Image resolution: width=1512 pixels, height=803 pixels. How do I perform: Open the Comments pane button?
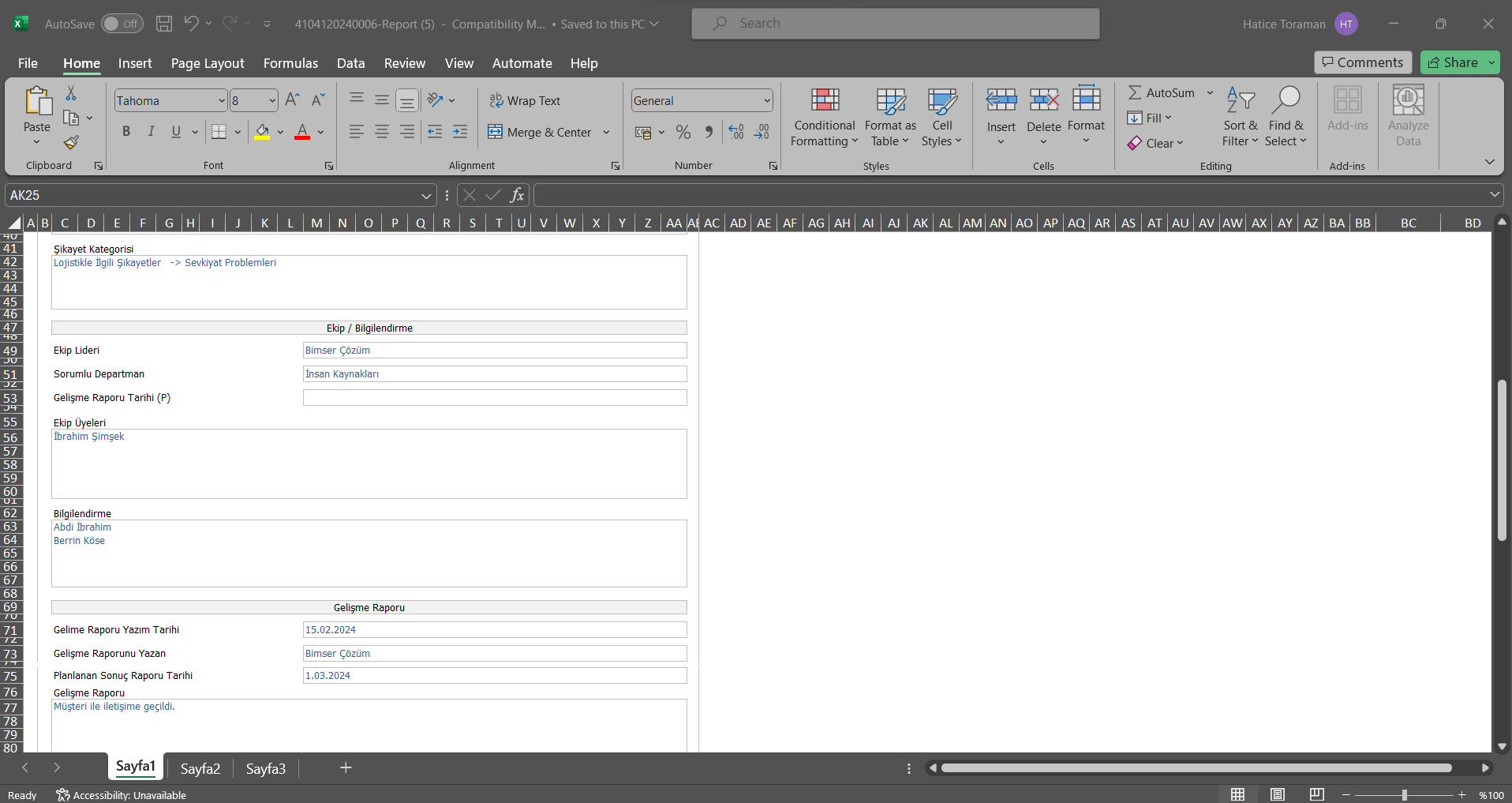pyautogui.click(x=1363, y=62)
